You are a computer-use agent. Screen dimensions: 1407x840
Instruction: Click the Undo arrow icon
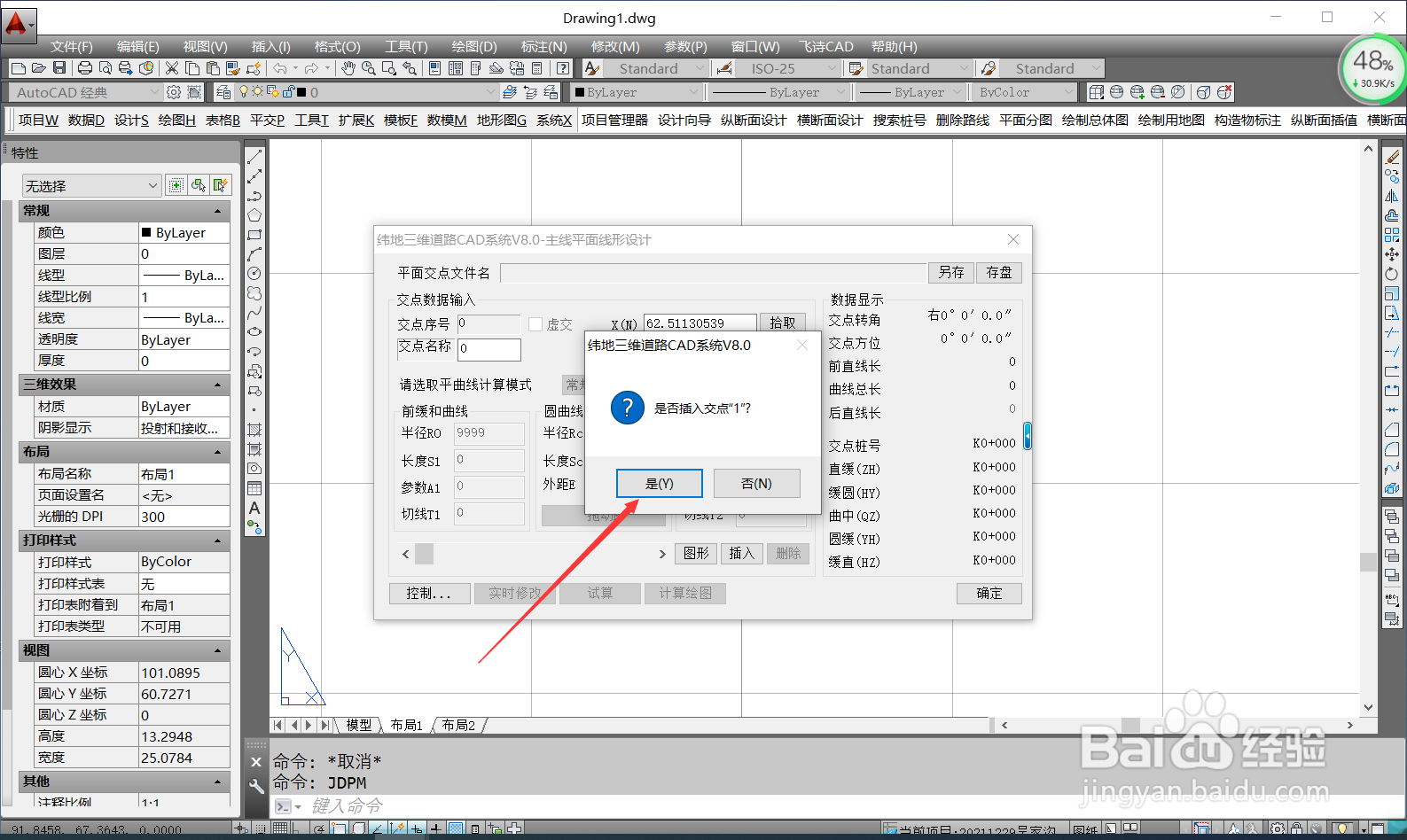[x=280, y=68]
